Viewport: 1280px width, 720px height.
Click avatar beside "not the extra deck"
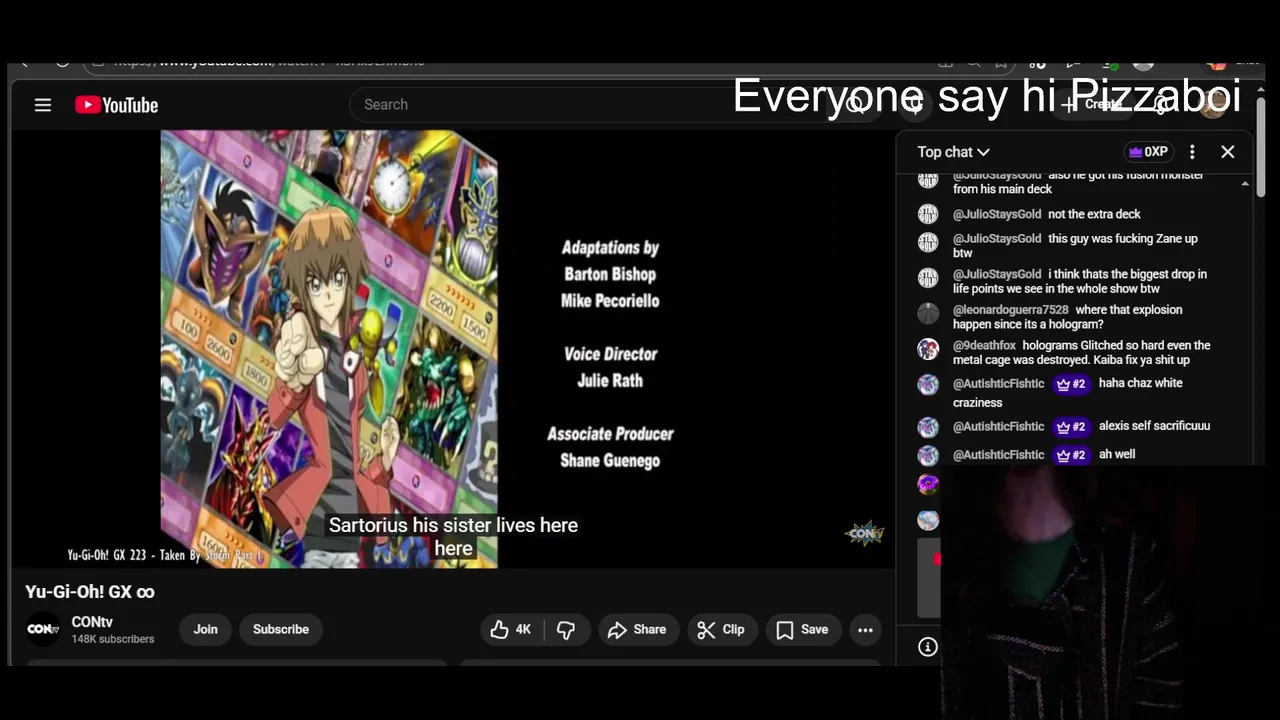[928, 214]
